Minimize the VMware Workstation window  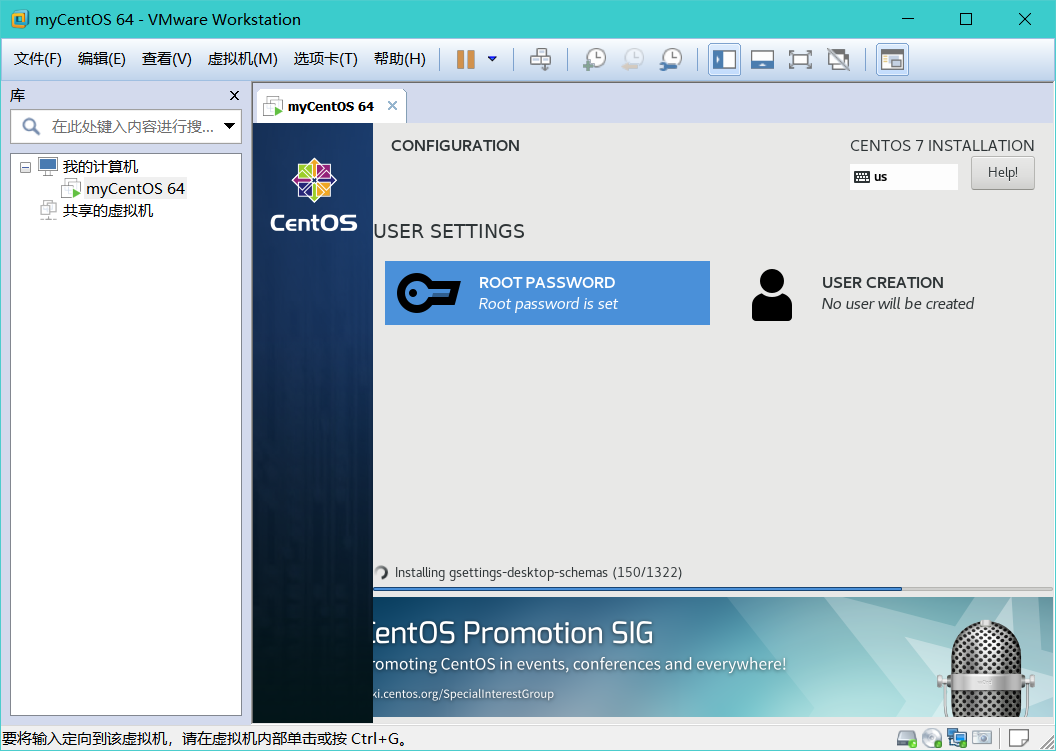pos(907,19)
